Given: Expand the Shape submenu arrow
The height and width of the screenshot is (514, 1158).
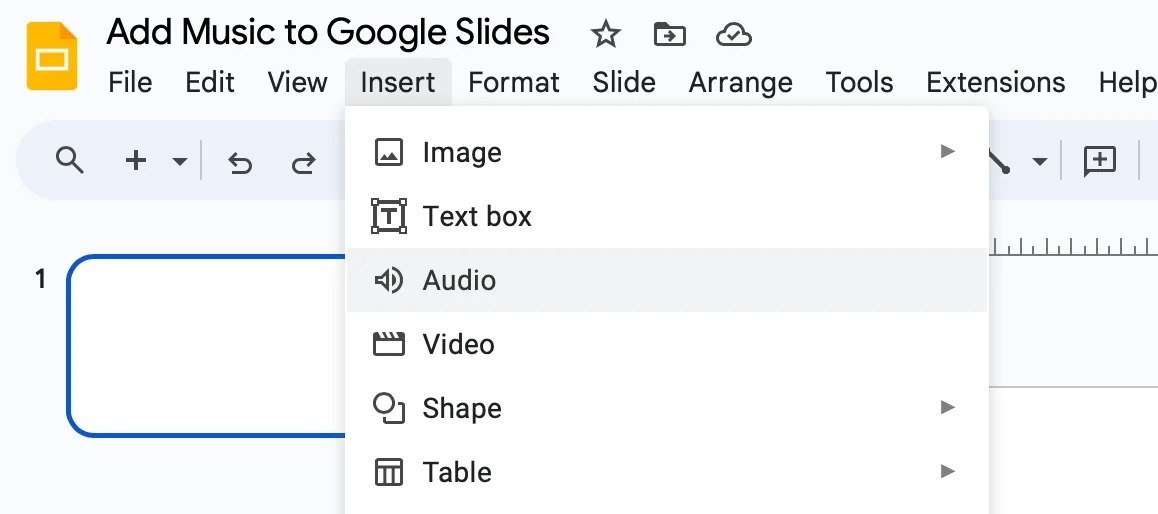Looking at the screenshot, I should tap(948, 407).
